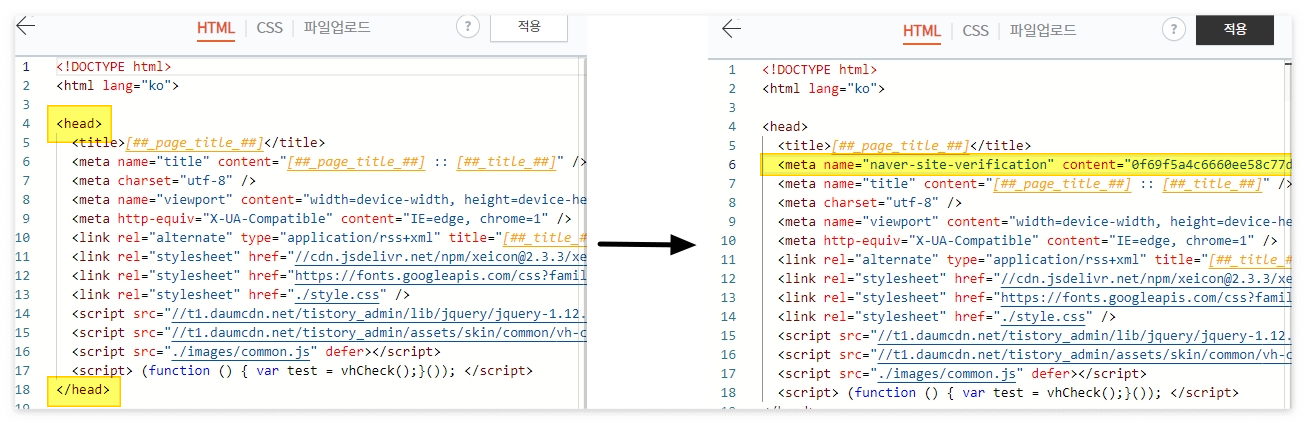Click the cdn.jsdelivr.net xeicon href in the left editor
1307x424 pixels.
[x=439, y=257]
